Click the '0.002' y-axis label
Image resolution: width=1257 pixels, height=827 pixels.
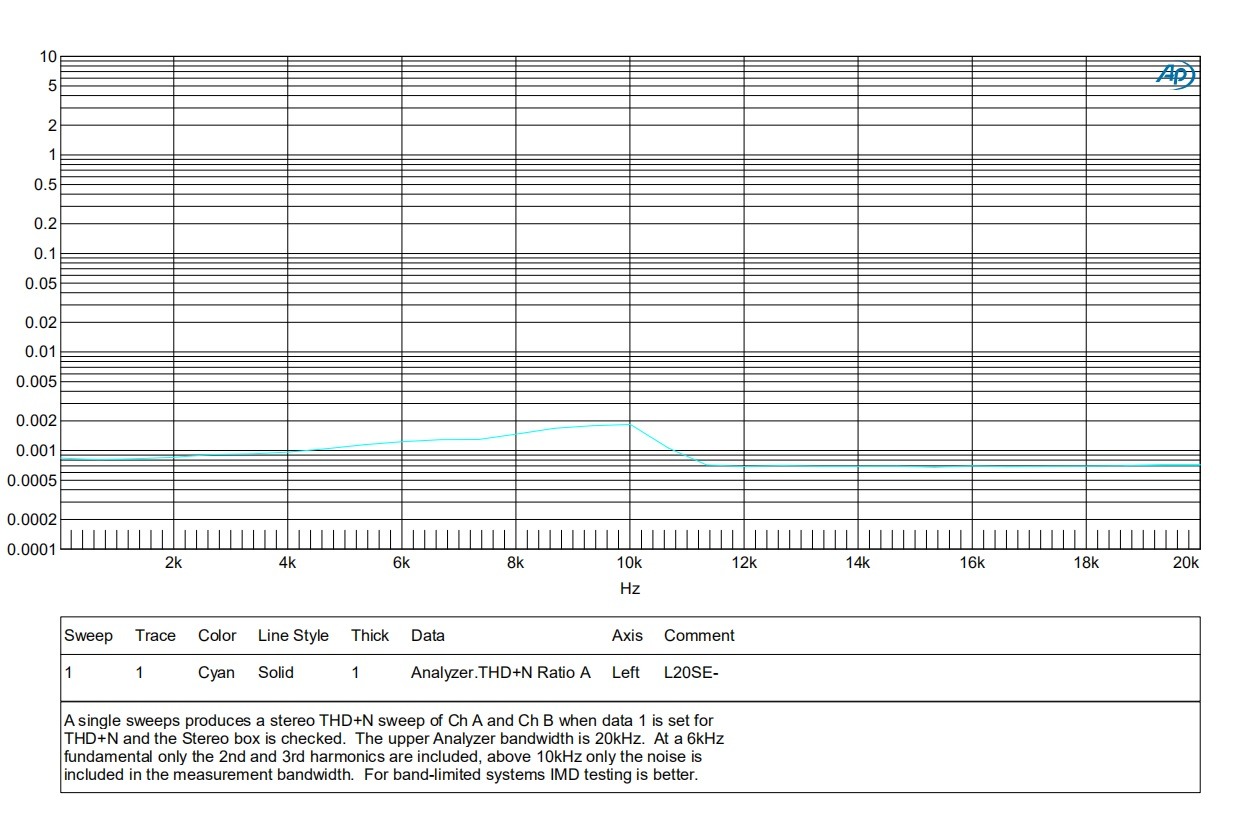[37, 421]
